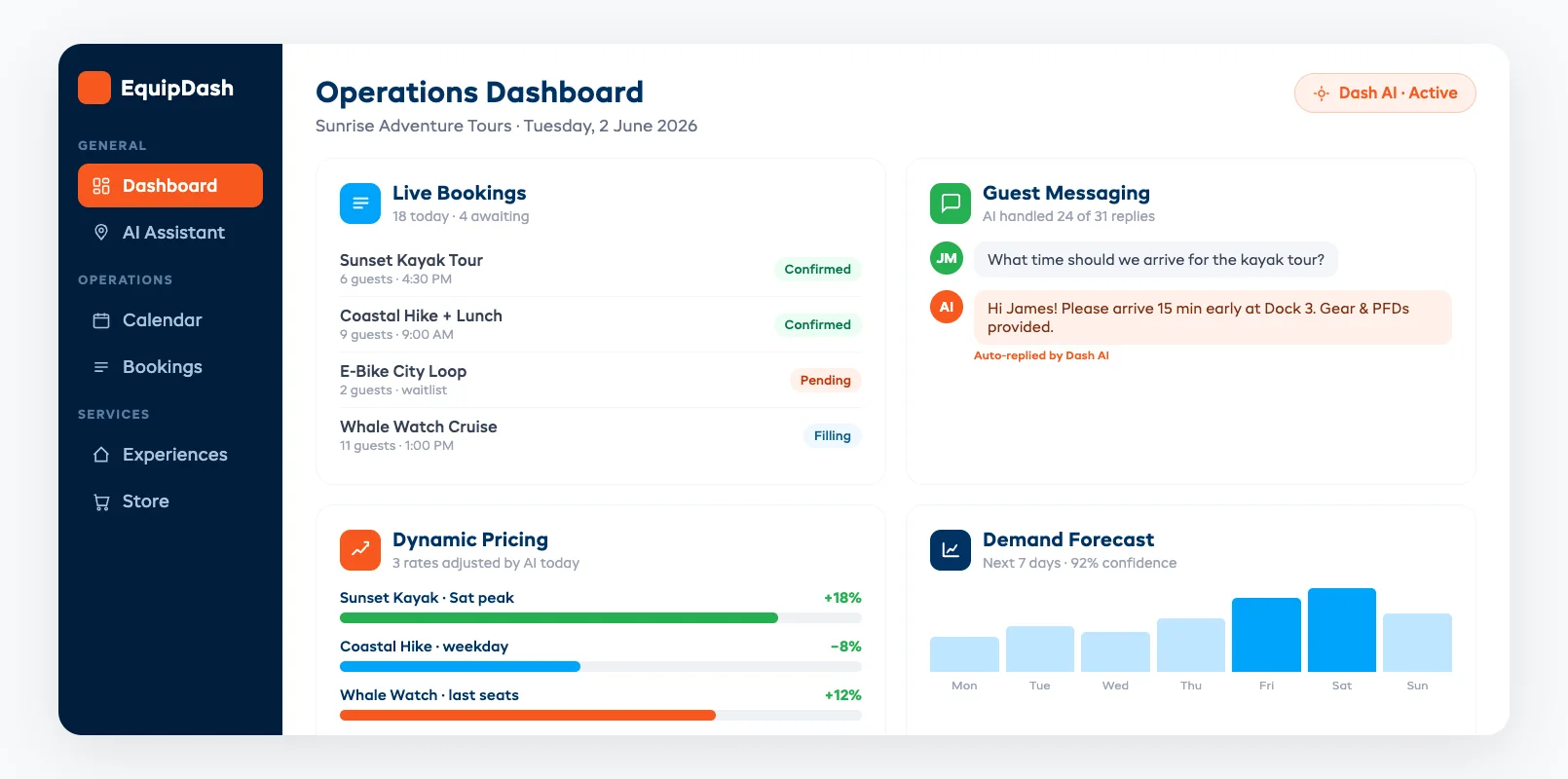Click '6 guests · 4:30 PM' detail text
Screen dimensions: 1568x779
pyautogui.click(x=395, y=279)
